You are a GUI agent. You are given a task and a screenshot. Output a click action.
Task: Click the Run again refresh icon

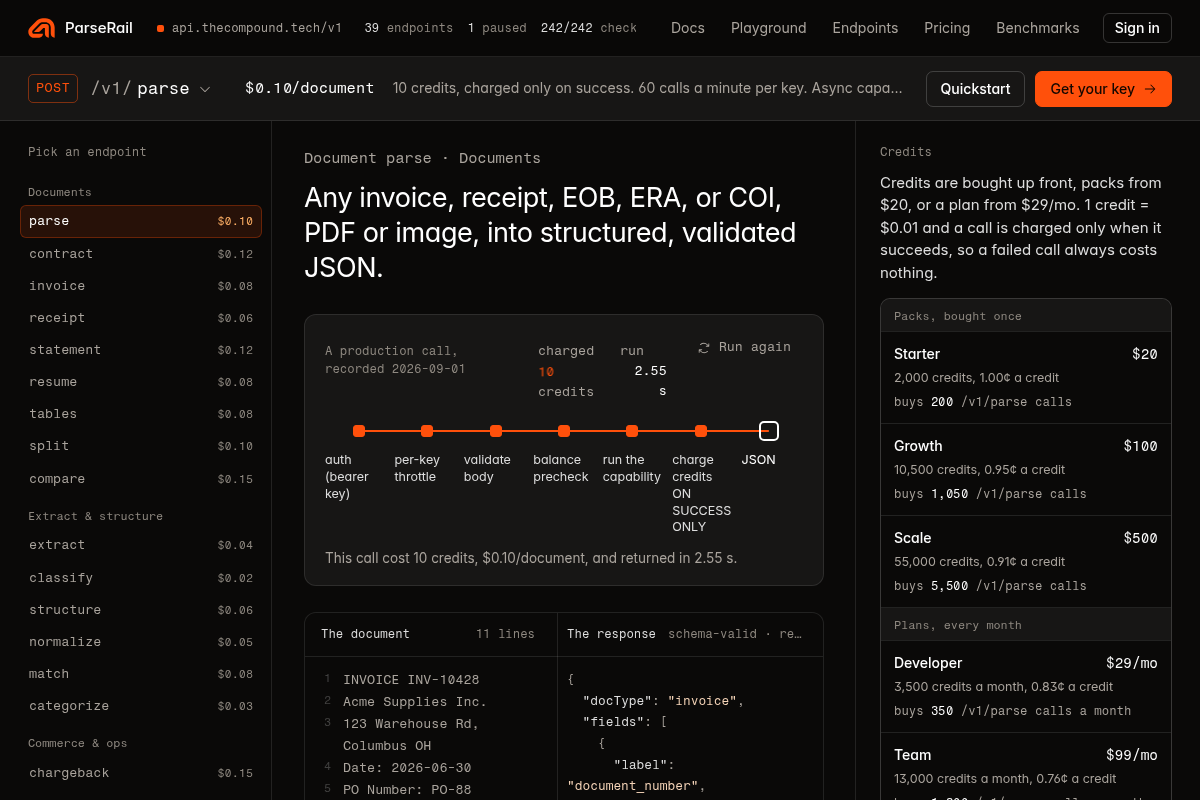704,347
